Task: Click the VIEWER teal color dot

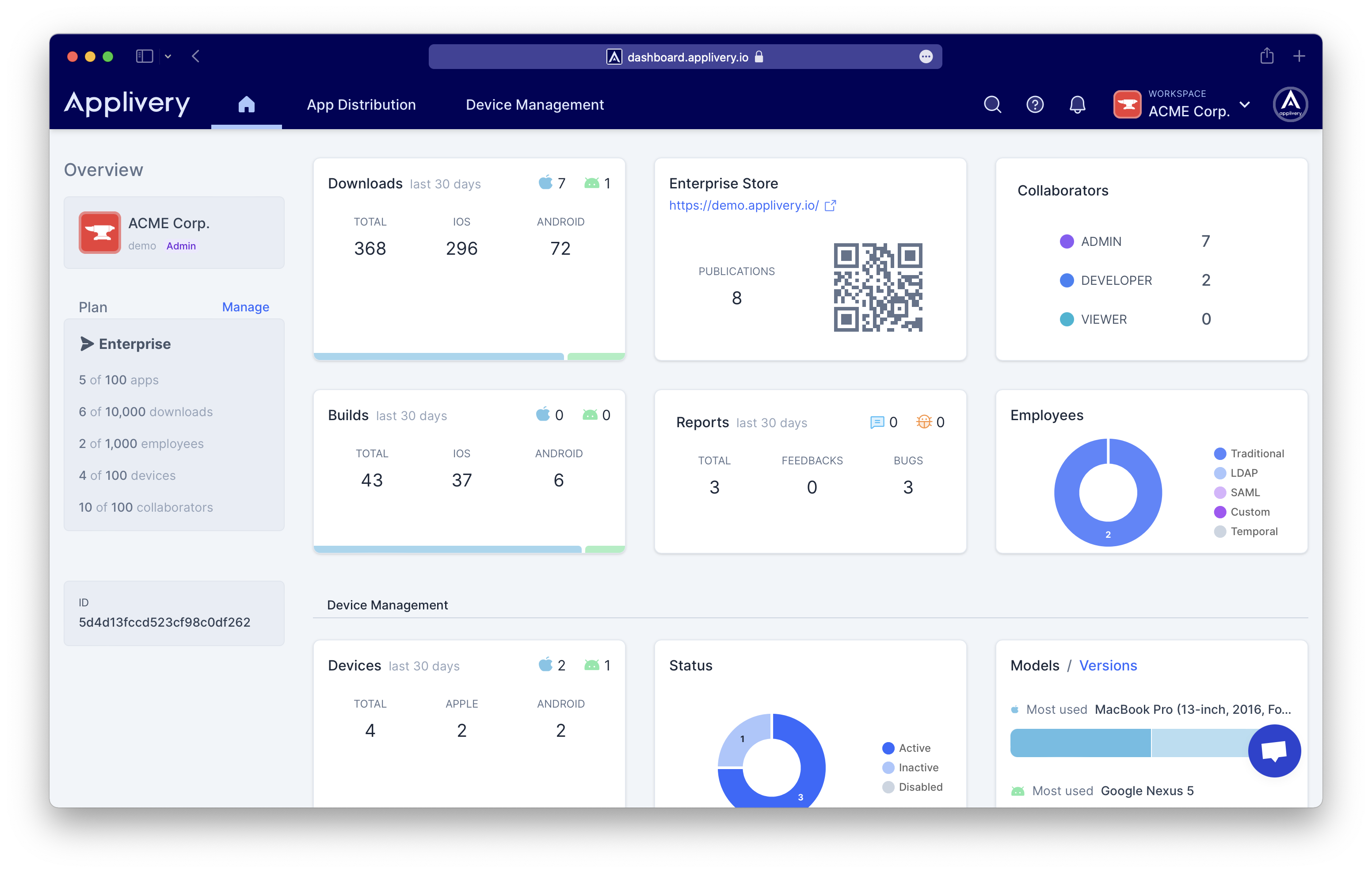Action: [1067, 319]
